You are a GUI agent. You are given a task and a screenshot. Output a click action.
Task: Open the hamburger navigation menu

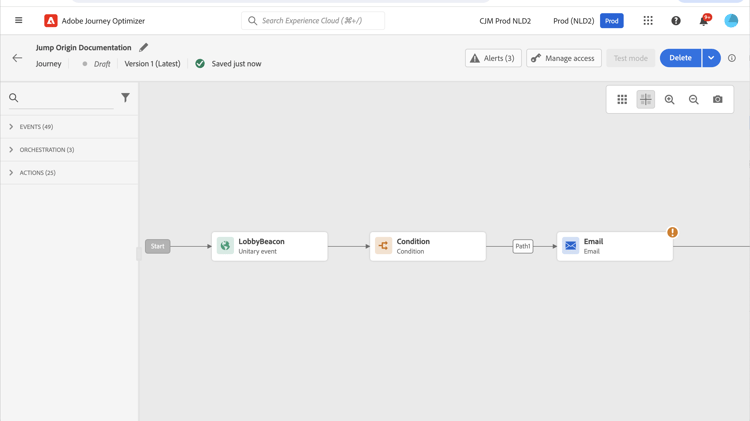[19, 20]
